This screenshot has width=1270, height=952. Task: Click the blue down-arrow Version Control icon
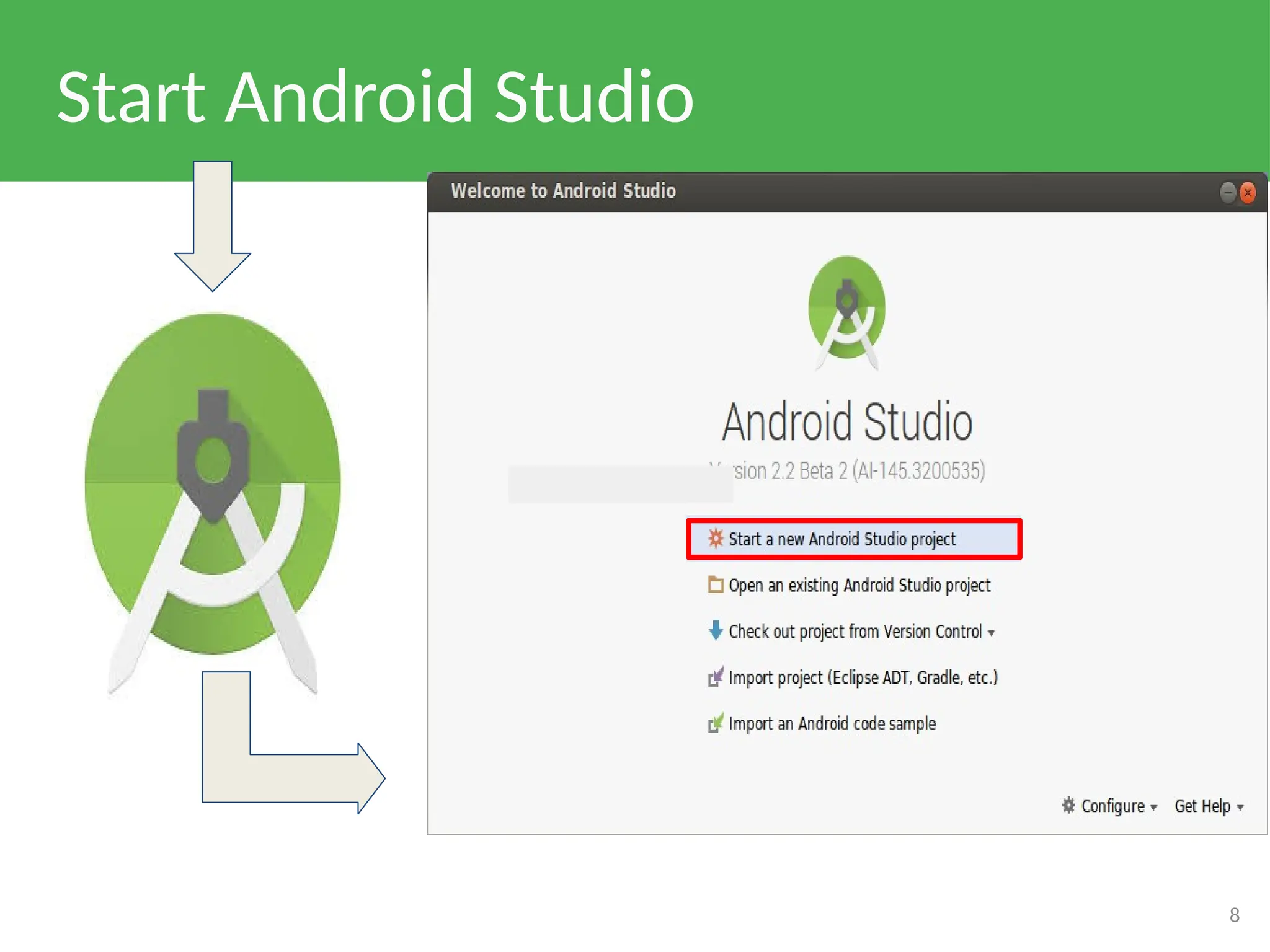pos(716,630)
